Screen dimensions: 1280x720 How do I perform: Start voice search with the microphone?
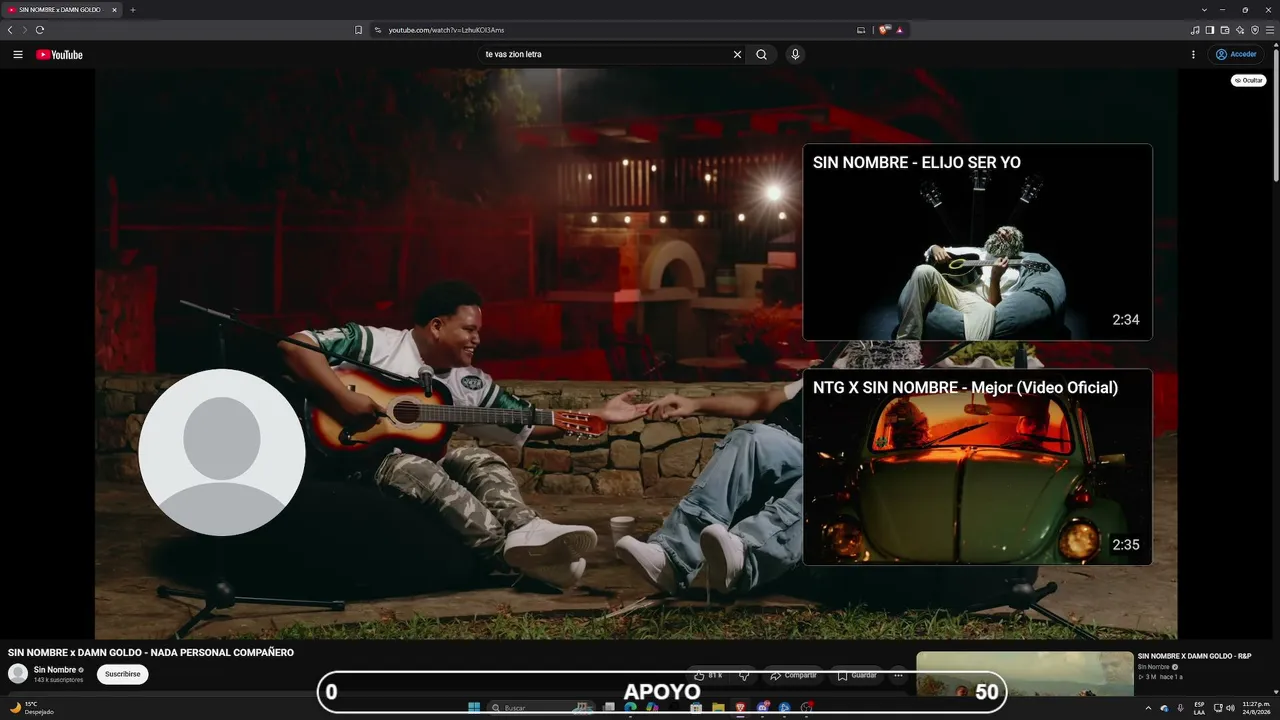(x=795, y=55)
